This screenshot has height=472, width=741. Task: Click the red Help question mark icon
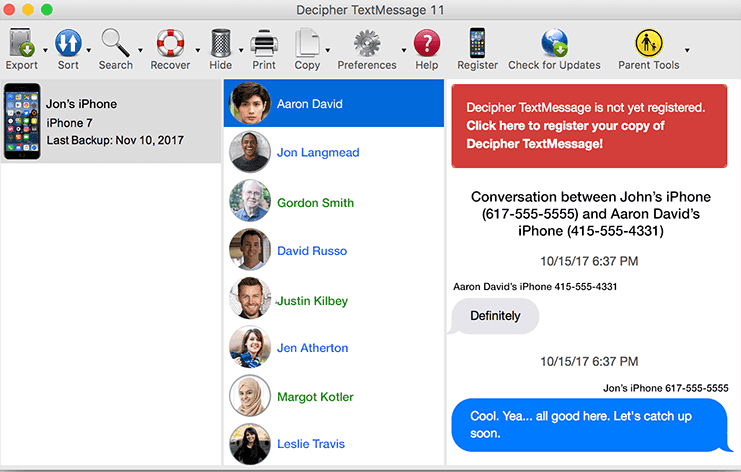click(427, 43)
